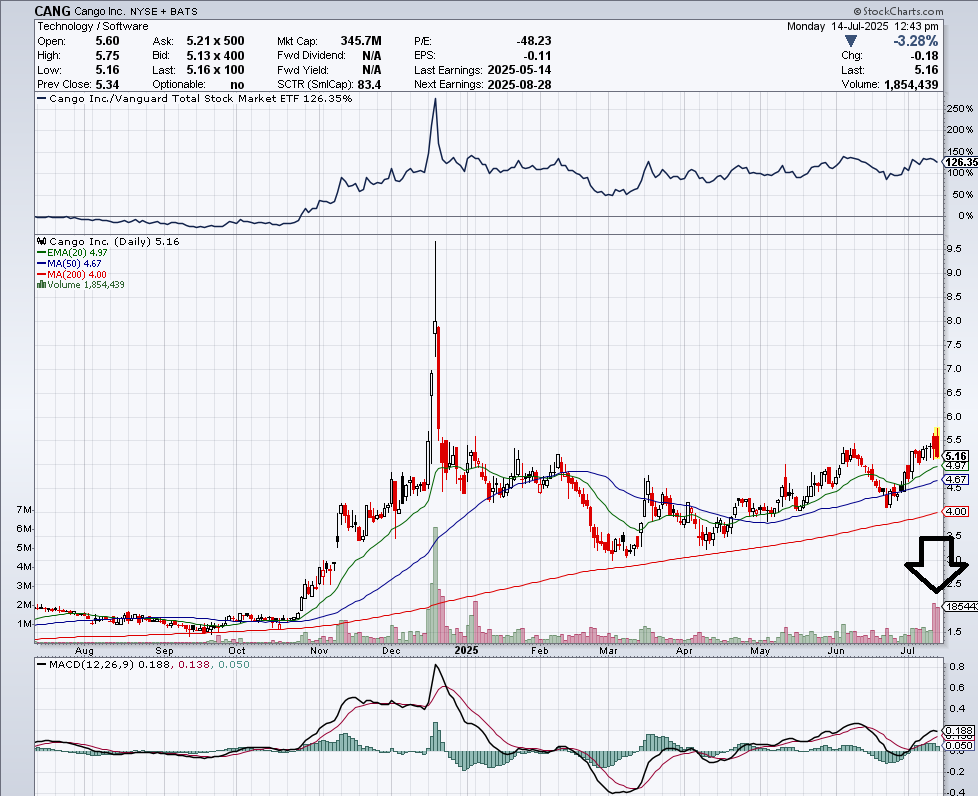The height and width of the screenshot is (796, 978).
Task: Click the MACD(12,26,9) indicator legend
Action: 143,665
